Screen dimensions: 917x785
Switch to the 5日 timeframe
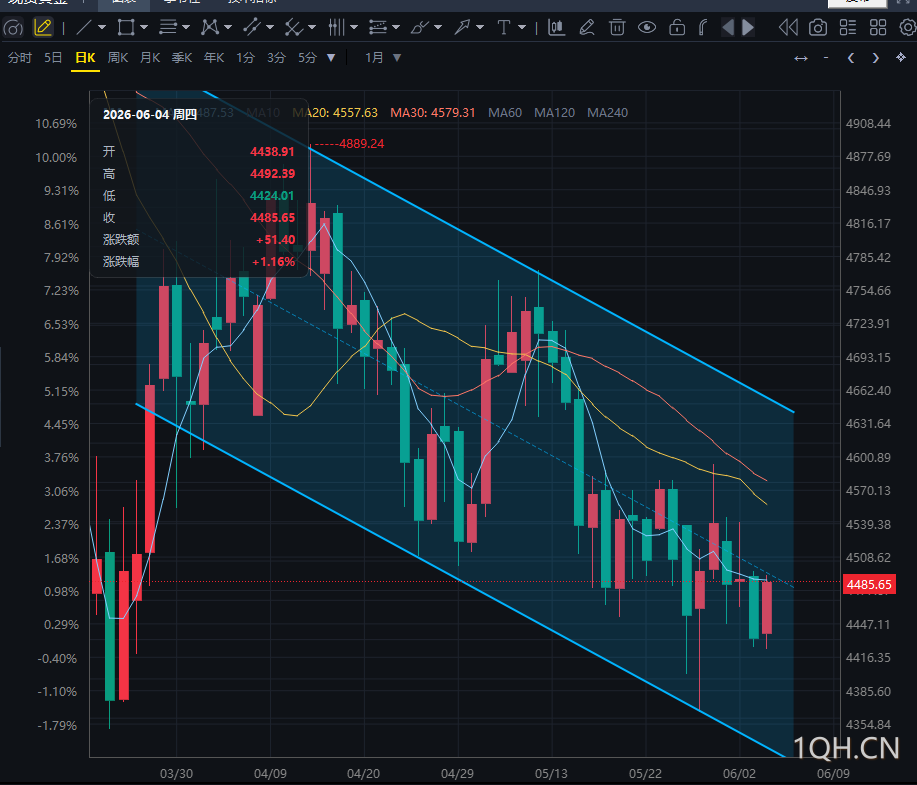point(53,58)
